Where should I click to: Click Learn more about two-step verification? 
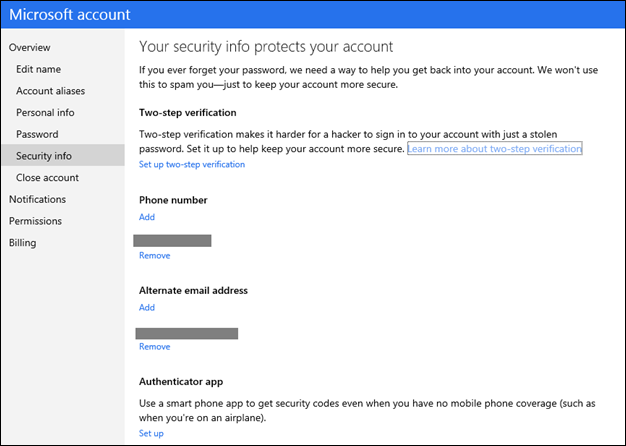tap(494, 149)
